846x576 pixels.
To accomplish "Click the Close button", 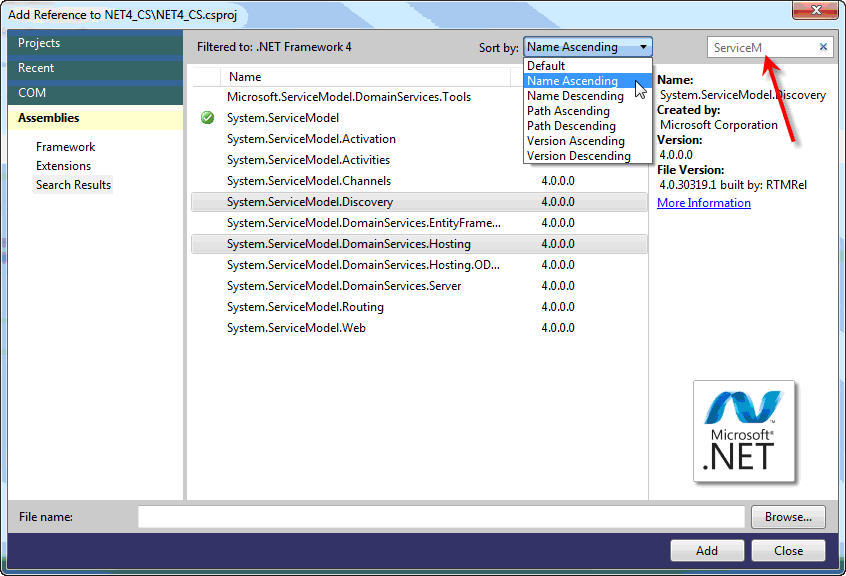I will point(788,551).
